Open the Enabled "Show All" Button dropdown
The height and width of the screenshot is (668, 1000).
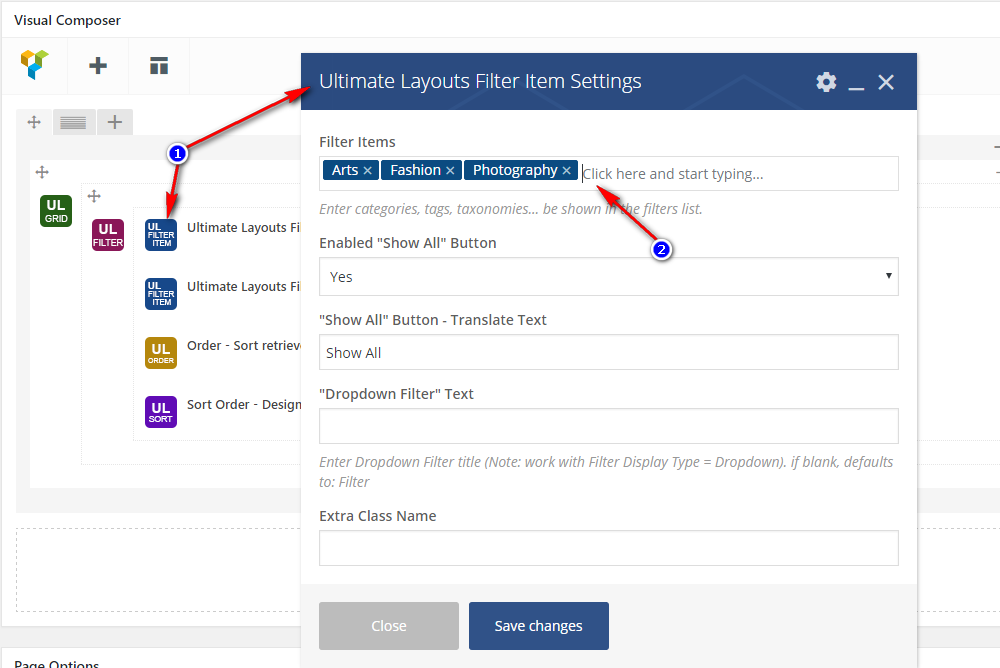[608, 277]
